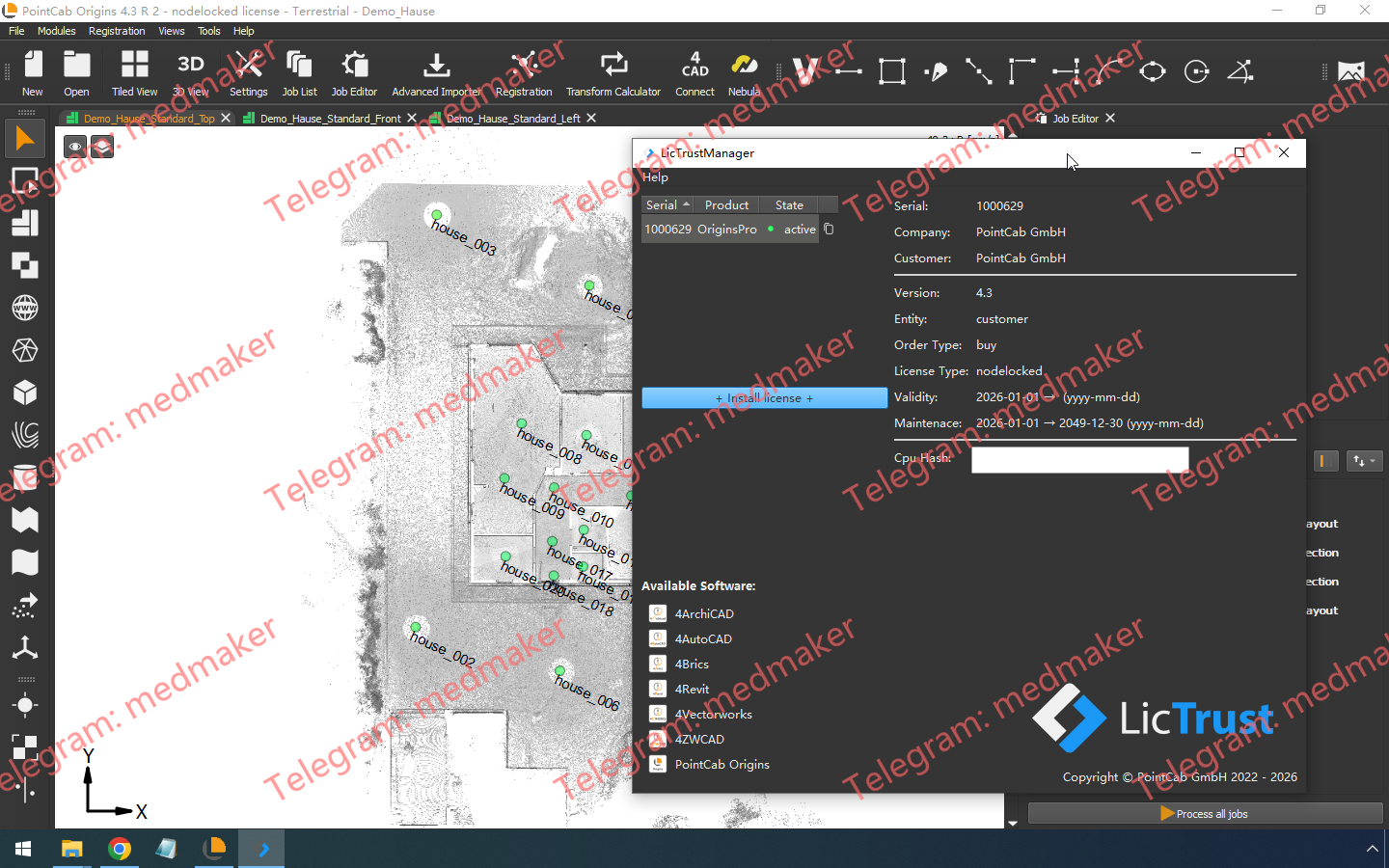Select the 4Revit software entry
This screenshot has height=868, width=1389.
click(692, 690)
